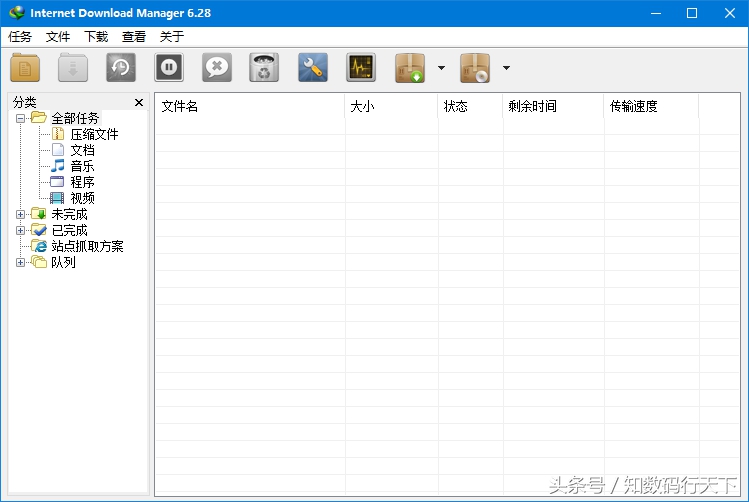Viewport: 749px width, 502px height.
Task: Minimize the Internet Download Manager window
Action: pos(656,13)
